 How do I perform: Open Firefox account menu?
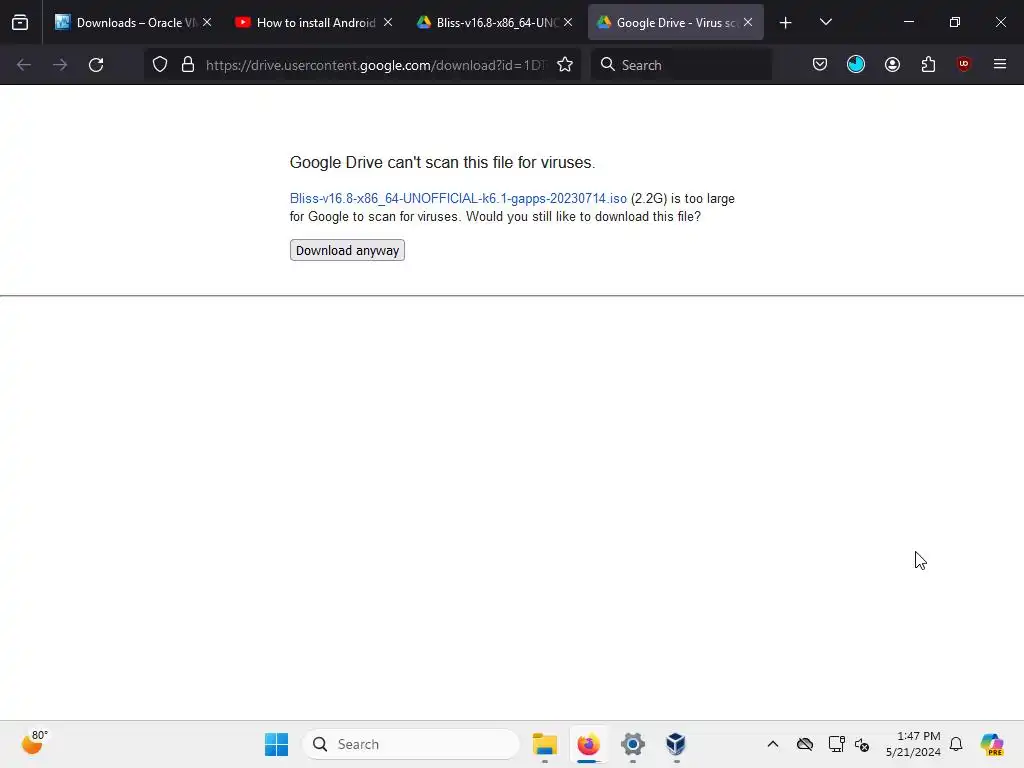point(892,65)
